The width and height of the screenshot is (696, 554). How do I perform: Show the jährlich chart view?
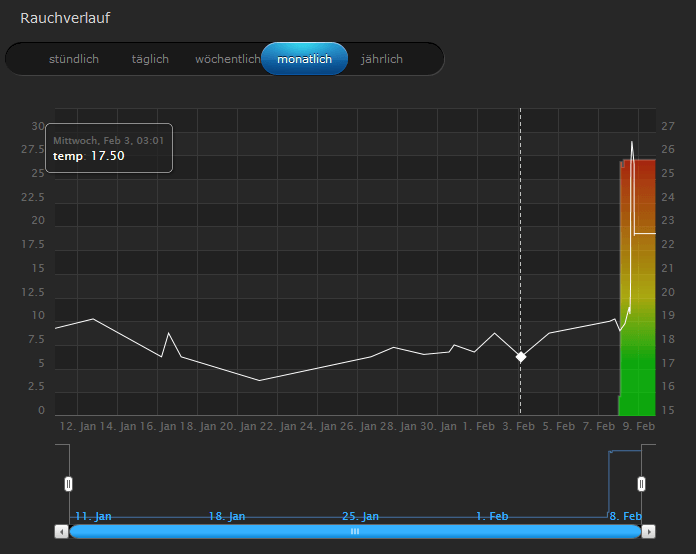[382, 59]
